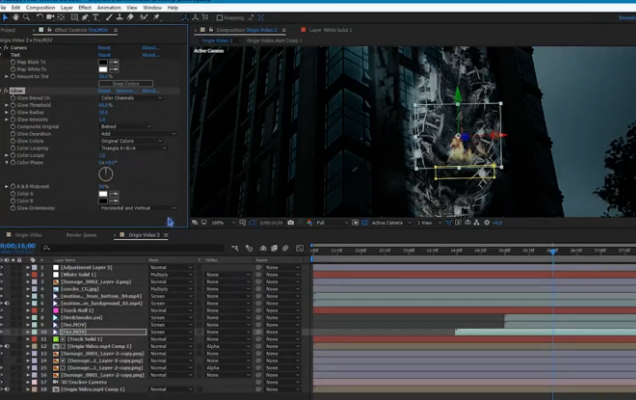
Task: Reset the Glow effect
Action: pos(104,90)
